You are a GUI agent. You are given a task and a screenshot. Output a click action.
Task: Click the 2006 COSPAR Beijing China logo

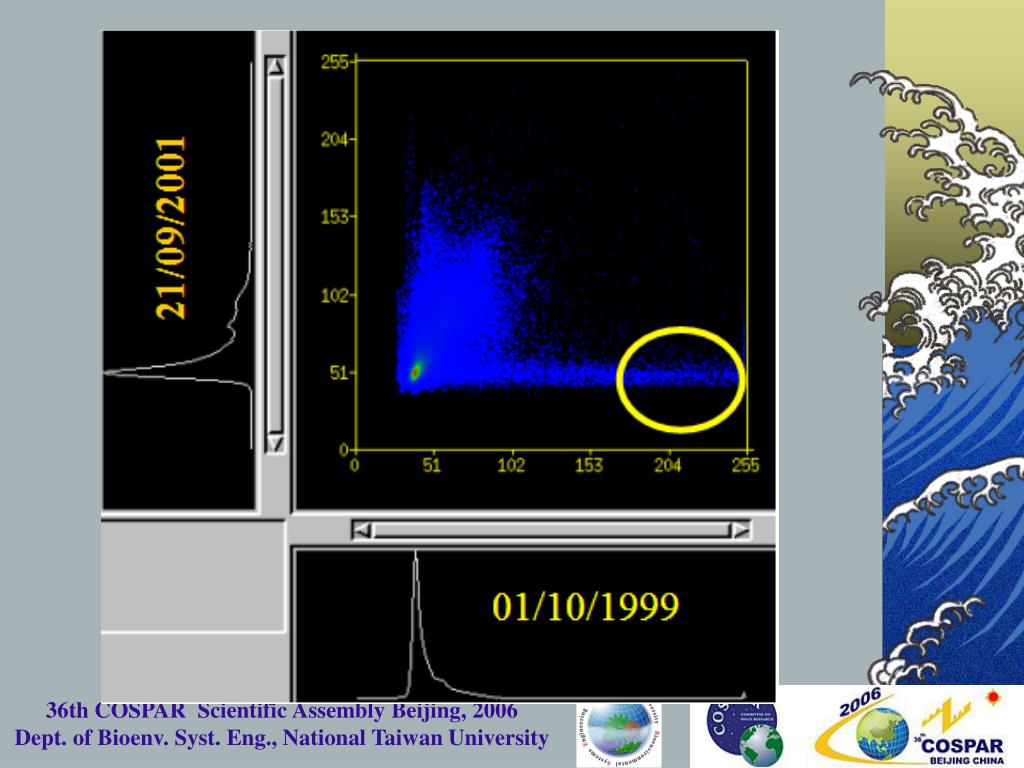pyautogui.click(x=910, y=727)
